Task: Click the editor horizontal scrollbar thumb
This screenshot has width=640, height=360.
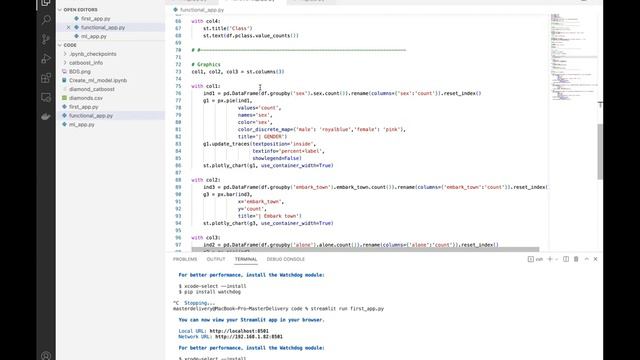Action: click(x=365, y=249)
